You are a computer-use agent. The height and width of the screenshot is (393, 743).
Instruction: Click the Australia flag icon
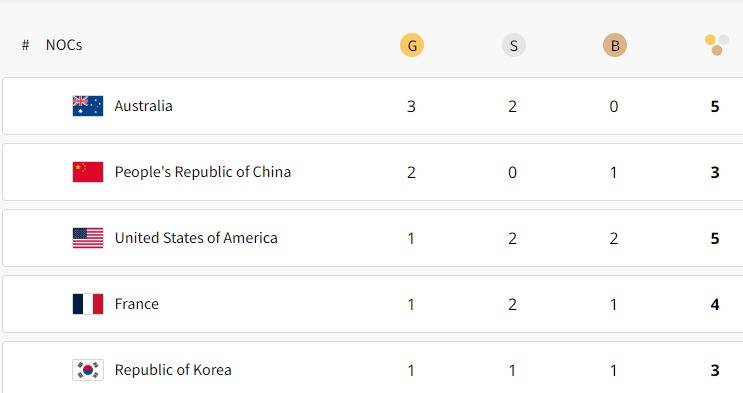point(88,106)
